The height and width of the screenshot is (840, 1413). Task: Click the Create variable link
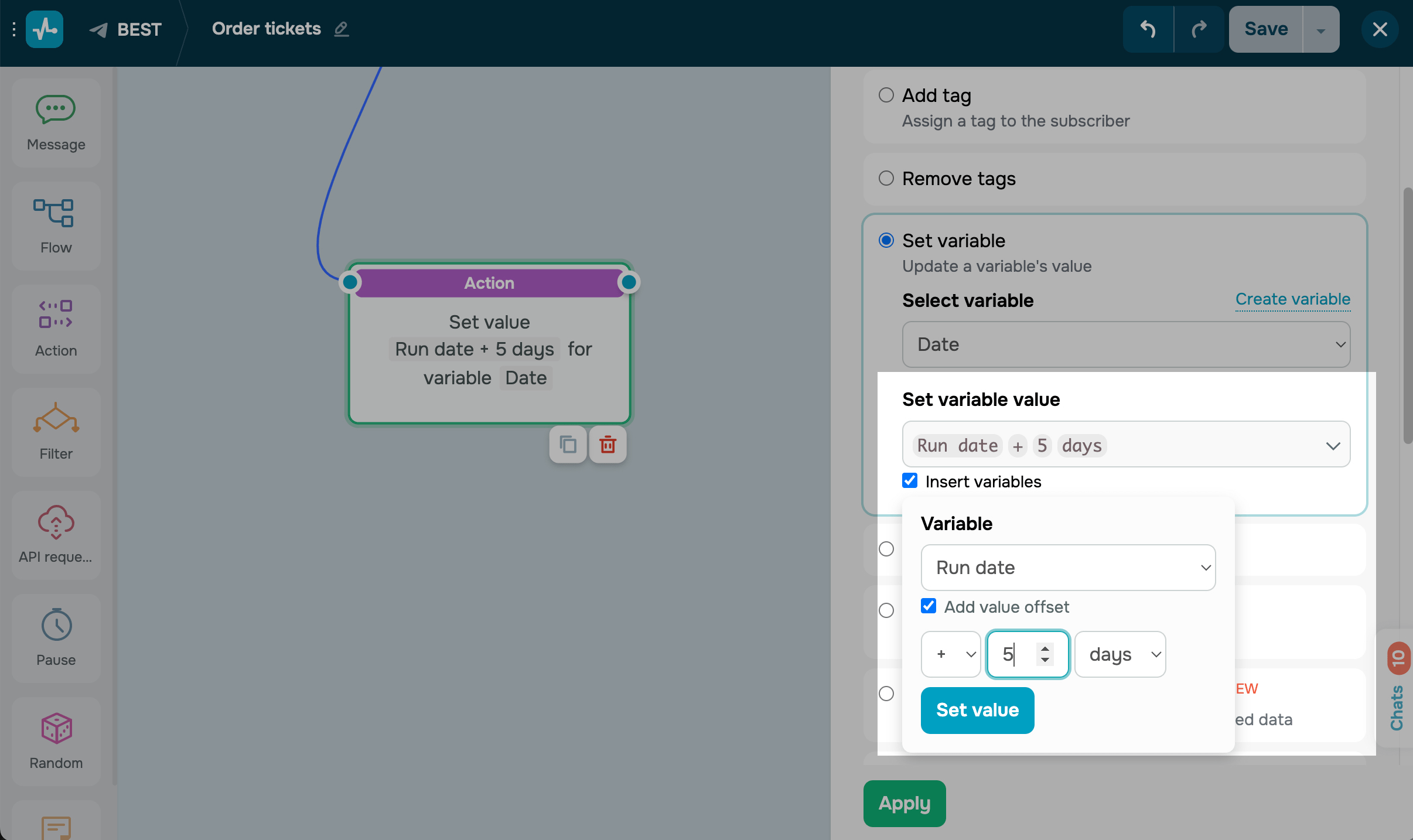pos(1292,299)
